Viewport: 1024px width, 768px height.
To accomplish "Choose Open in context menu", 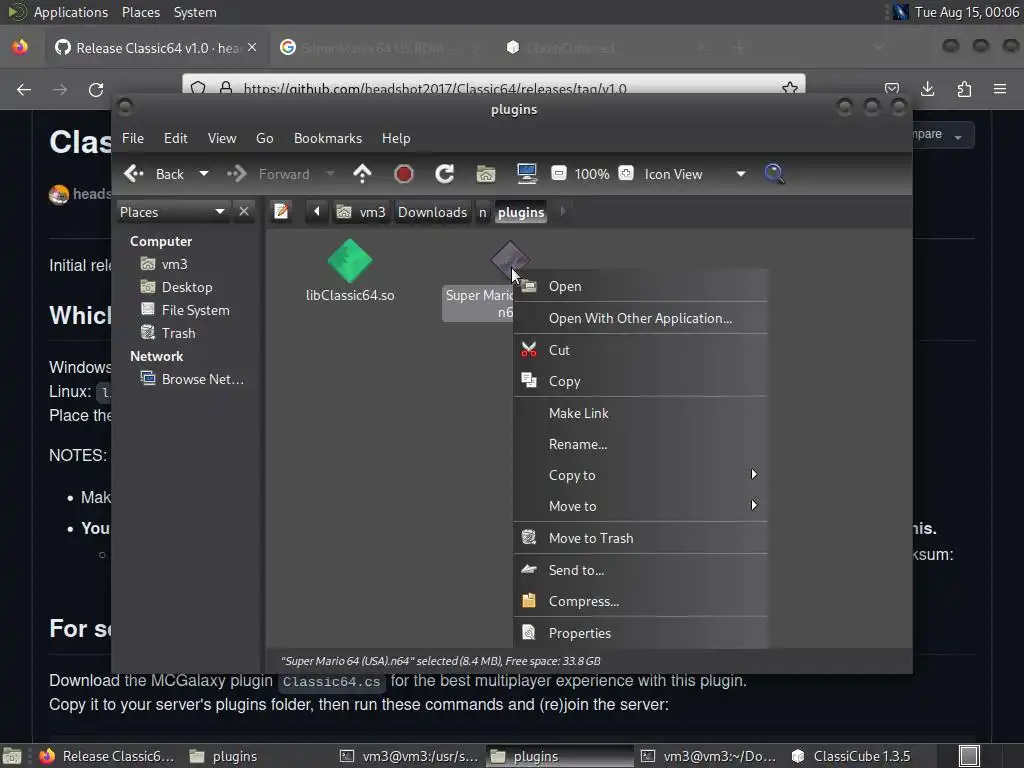I will [x=641, y=286].
